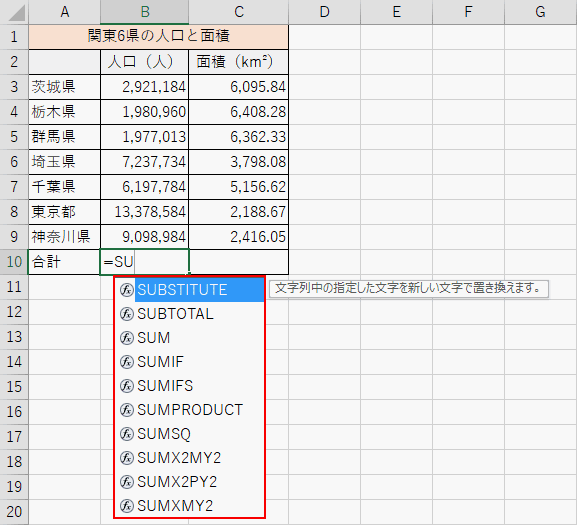Screen dimensions: 577x525
Task: Click the fx icon beside SUBTOTAL
Action: click(x=127, y=314)
